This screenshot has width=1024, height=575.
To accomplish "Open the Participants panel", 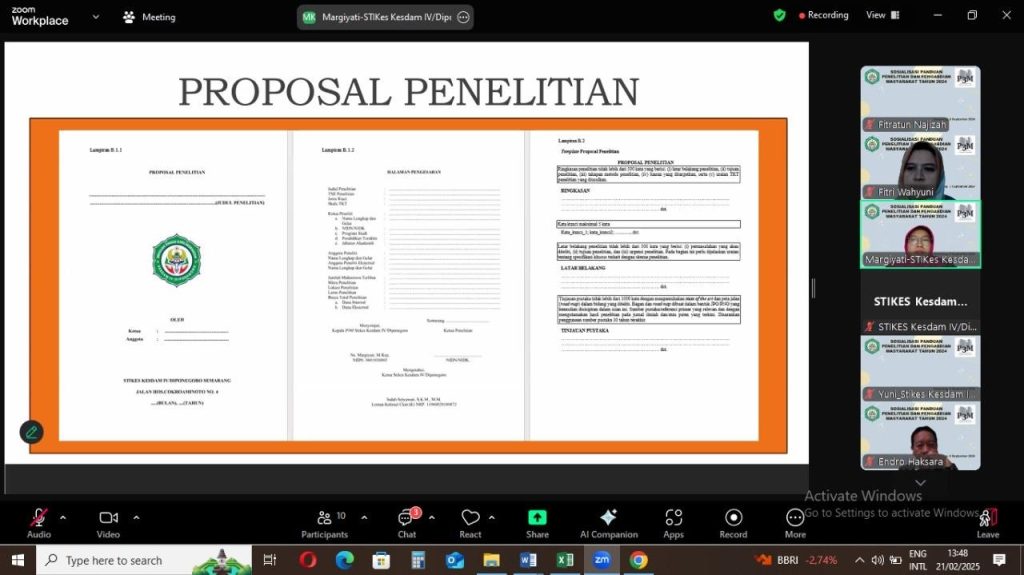I will pos(324,522).
